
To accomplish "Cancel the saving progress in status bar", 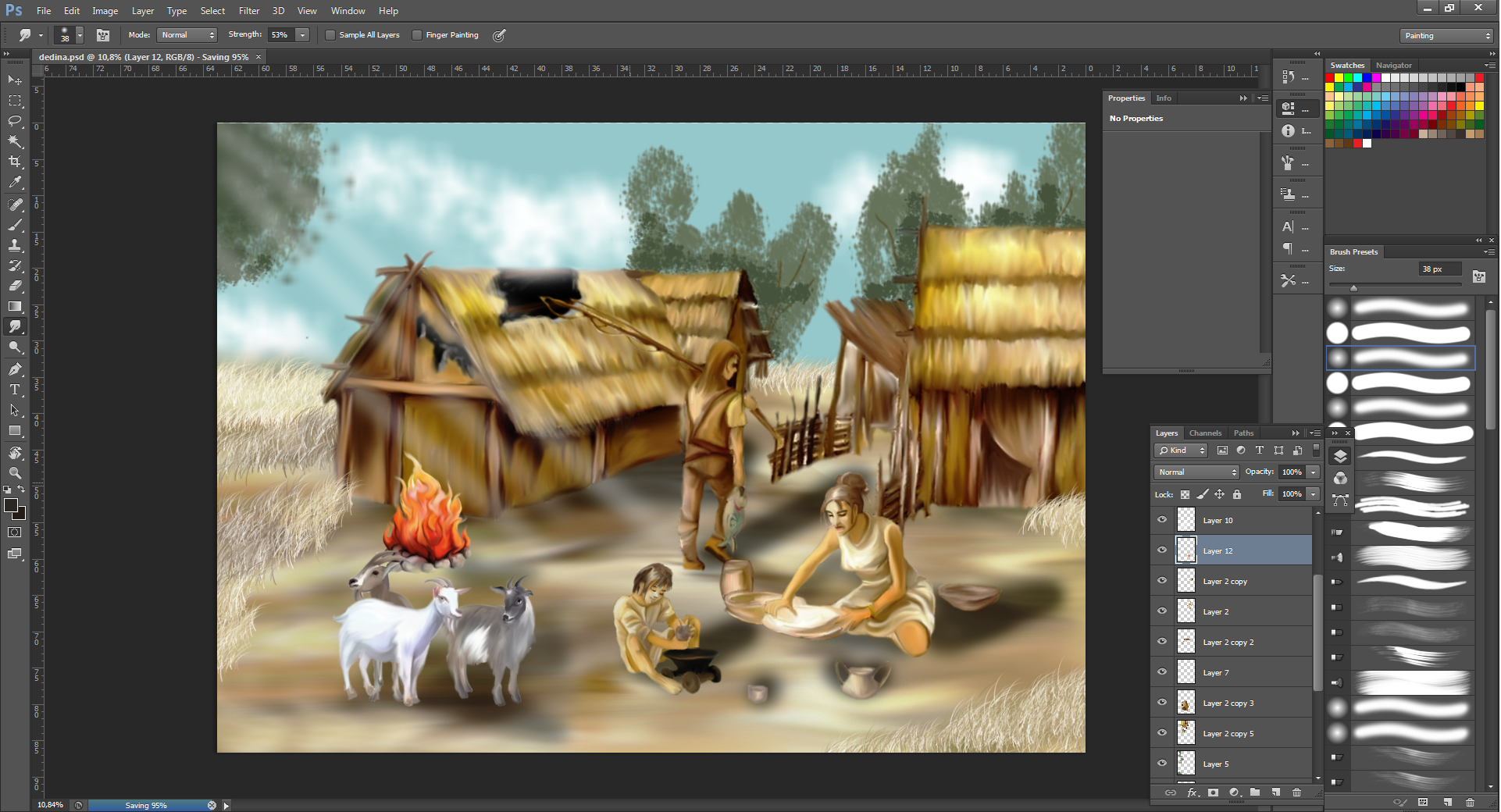I will (x=212, y=805).
